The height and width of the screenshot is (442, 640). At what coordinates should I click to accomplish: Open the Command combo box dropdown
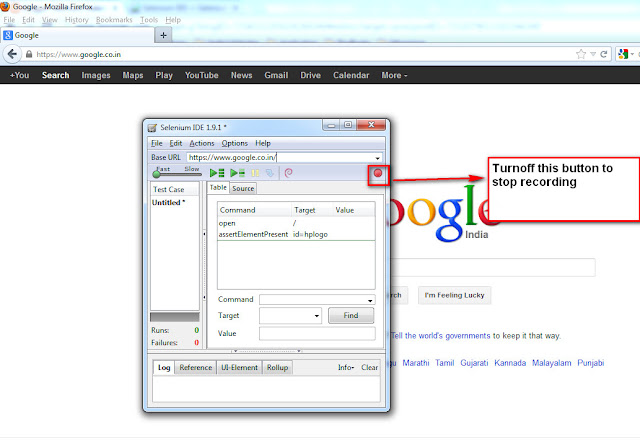coord(370,300)
